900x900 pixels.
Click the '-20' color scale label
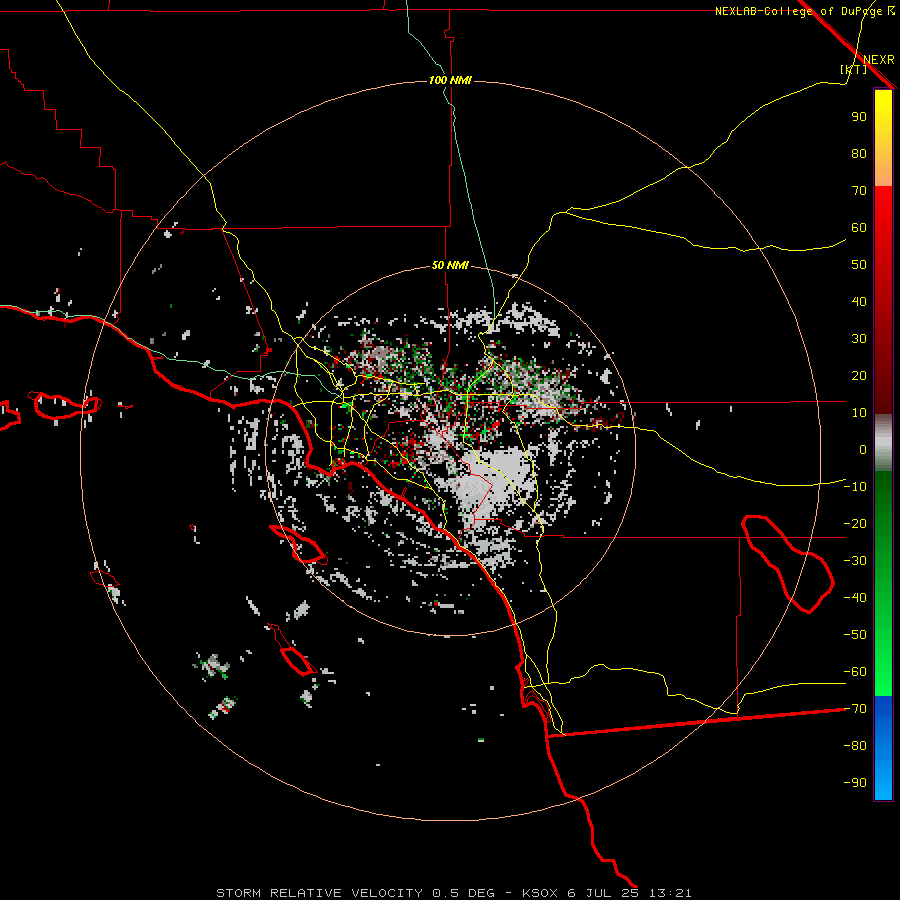[855, 524]
